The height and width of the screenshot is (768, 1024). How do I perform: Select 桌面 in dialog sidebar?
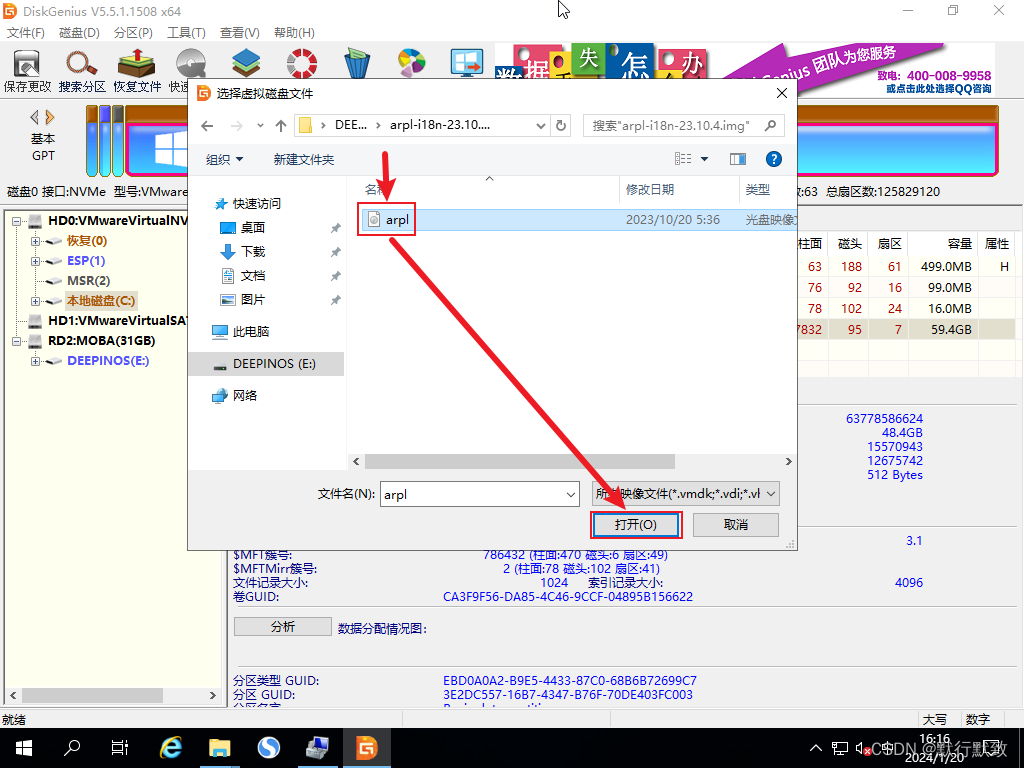(x=253, y=228)
